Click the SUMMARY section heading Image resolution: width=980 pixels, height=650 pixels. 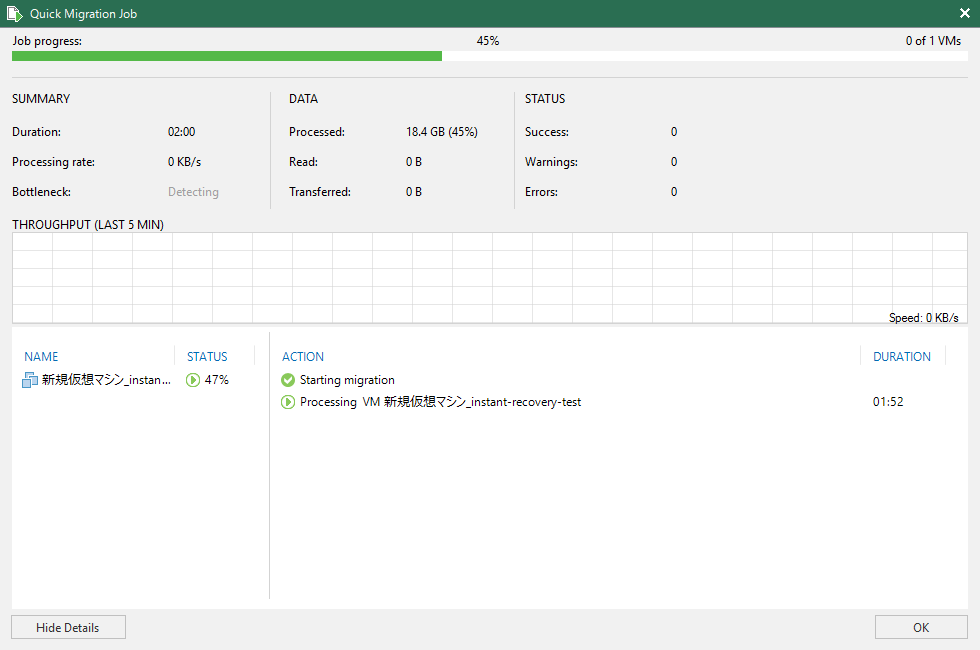click(x=41, y=99)
